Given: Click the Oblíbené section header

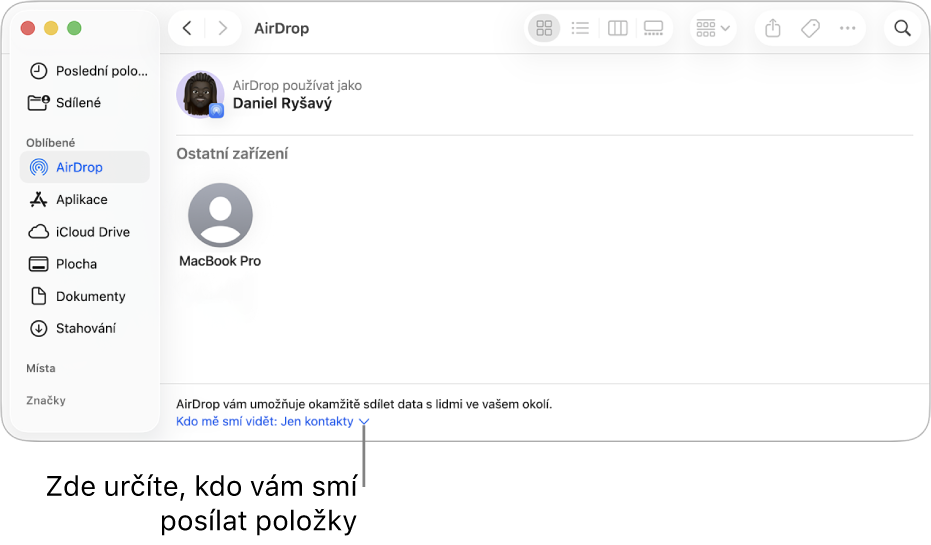Looking at the screenshot, I should pos(50,142).
